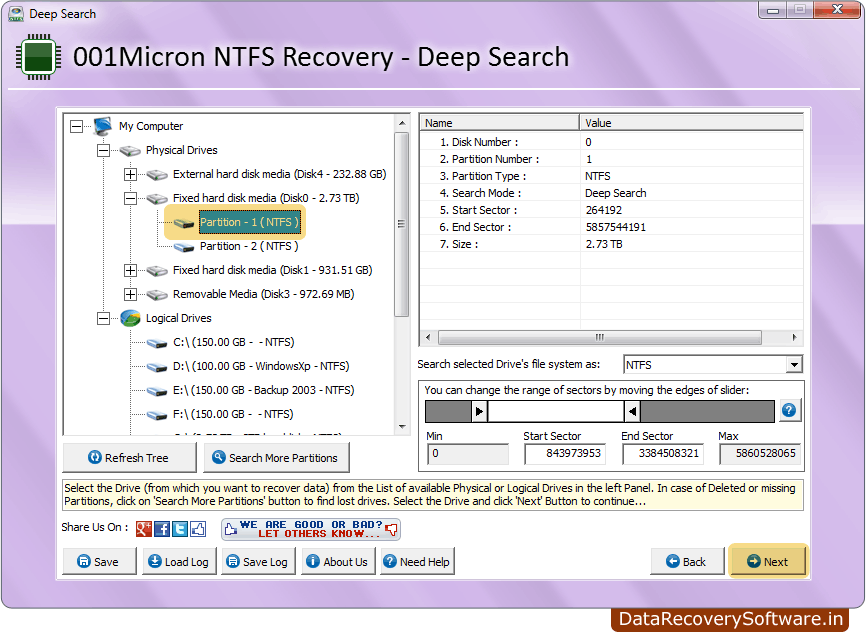This screenshot has width=866, height=632.
Task: Collapse Fixed hard disk media Disk0 node
Action: tap(130, 198)
